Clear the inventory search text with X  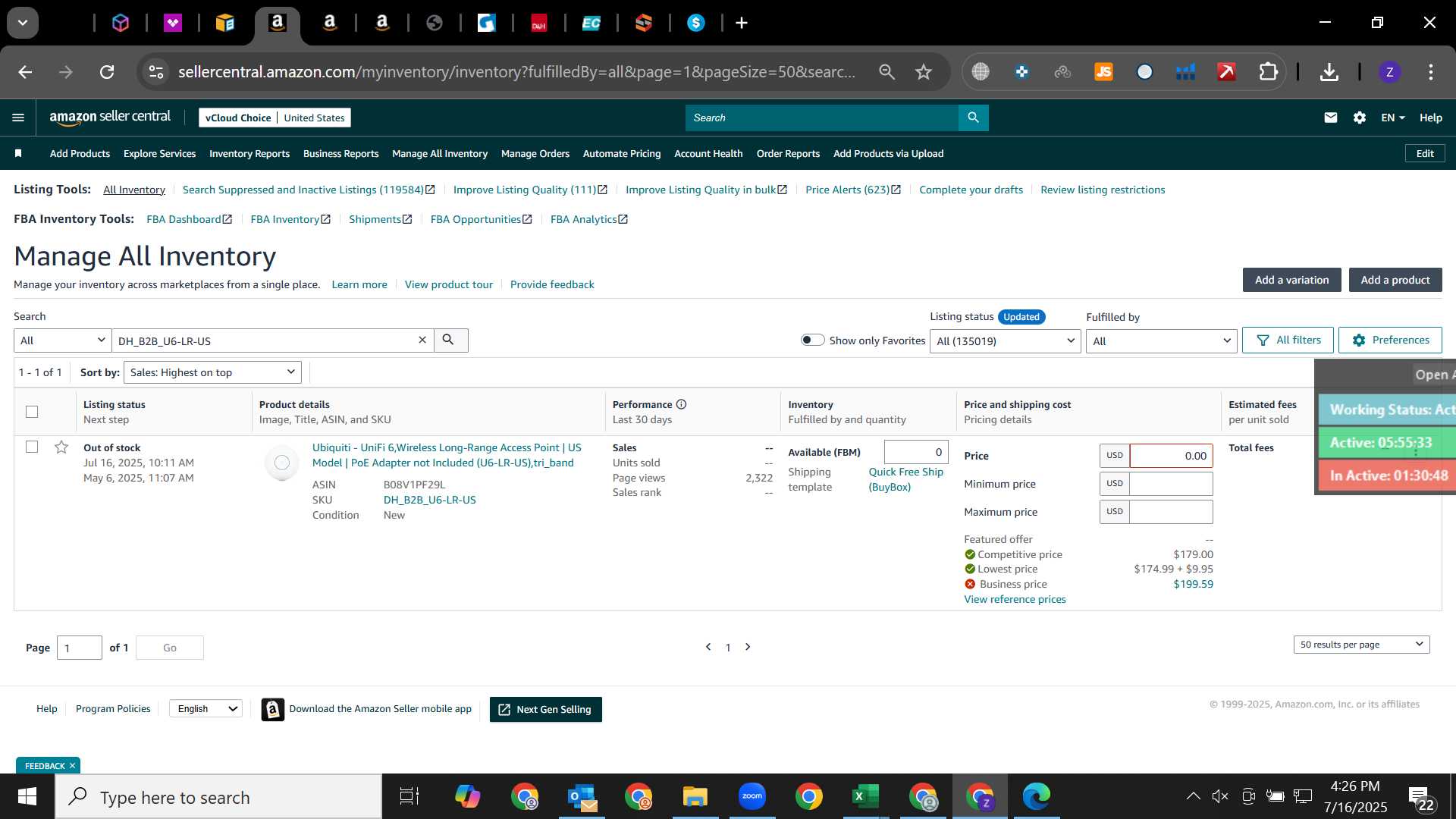tap(422, 340)
